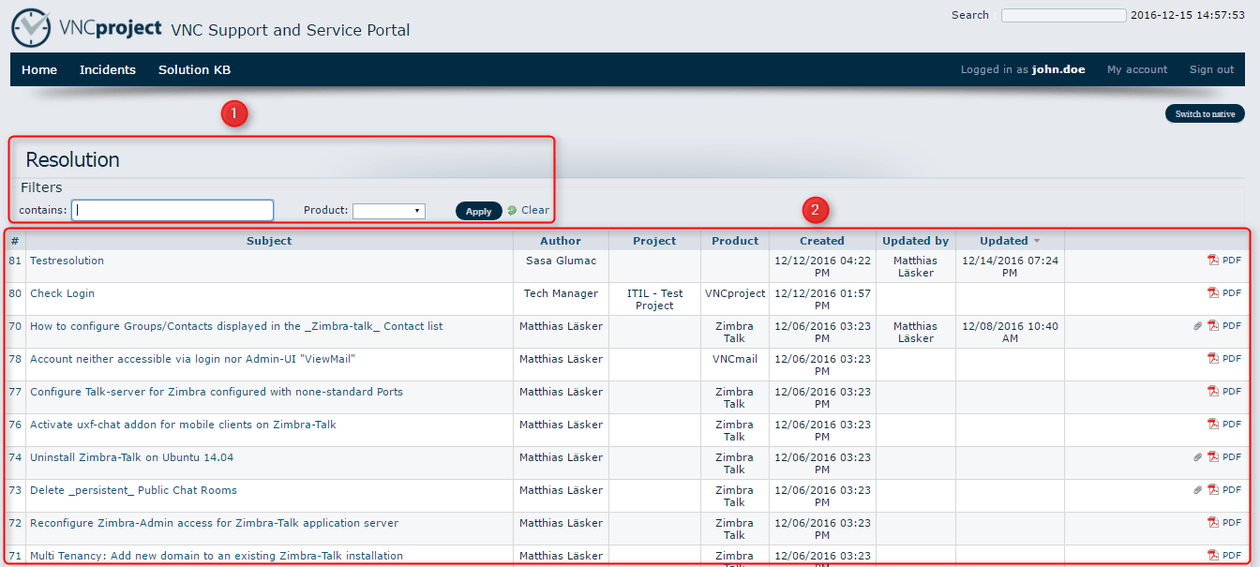
Task: Focus the contains filter text field
Action: (x=172, y=210)
